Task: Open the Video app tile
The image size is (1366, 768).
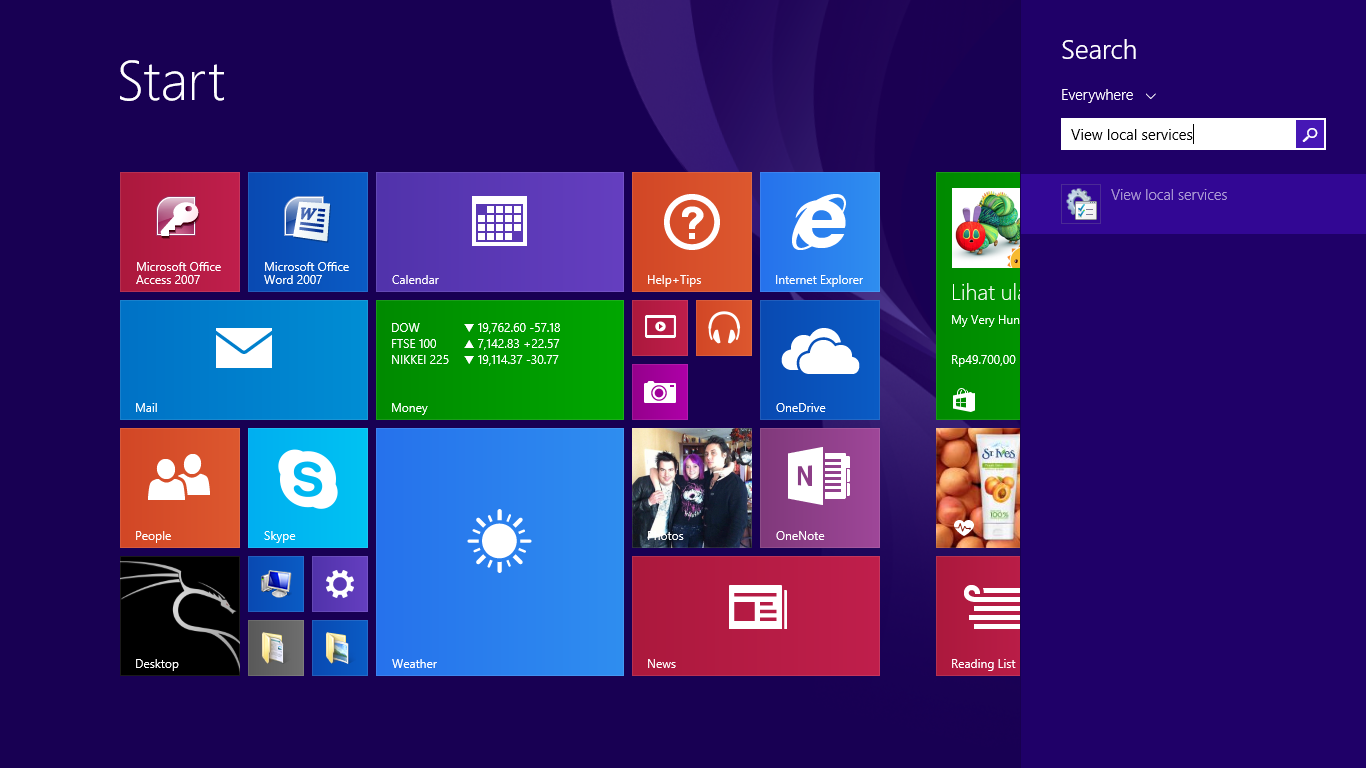Action: point(659,328)
